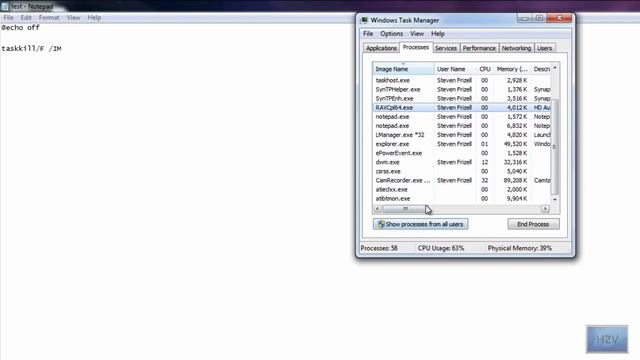Select SynTPEnh.exe process row
This screenshot has height=360, width=640.
pyautogui.click(x=462, y=98)
